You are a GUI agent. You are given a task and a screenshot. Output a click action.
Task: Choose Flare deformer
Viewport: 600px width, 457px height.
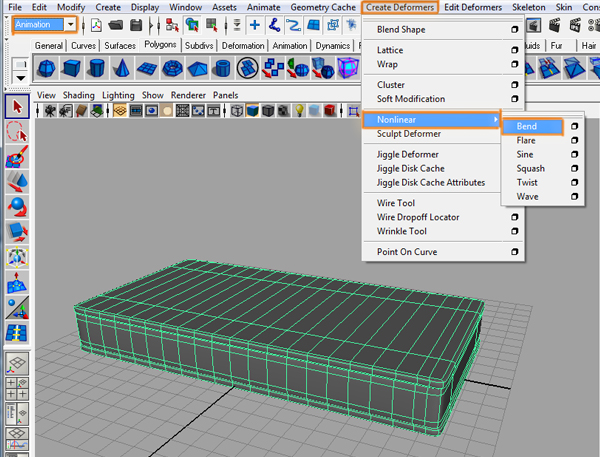click(x=526, y=140)
